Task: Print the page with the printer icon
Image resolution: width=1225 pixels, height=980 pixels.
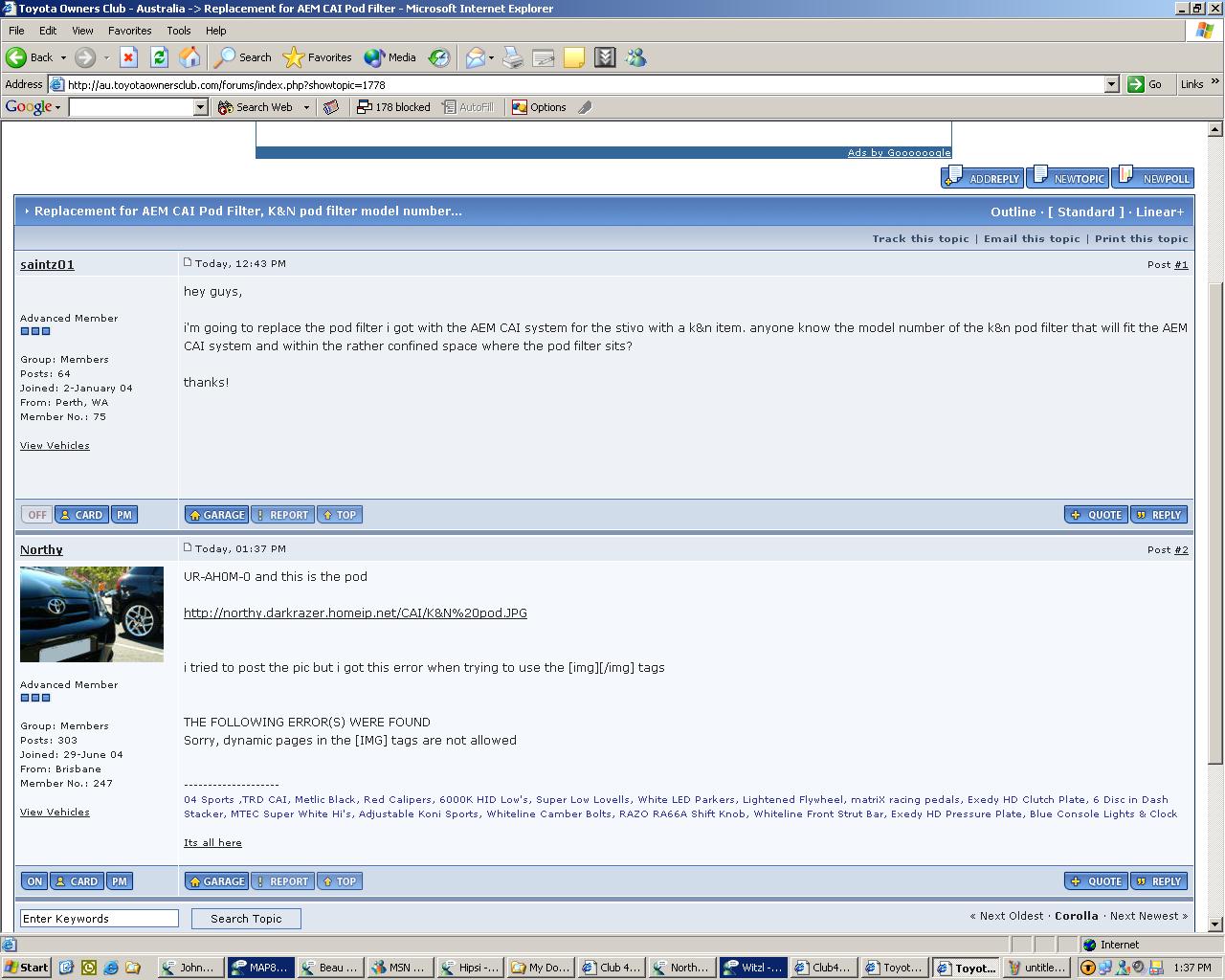Action: [513, 57]
